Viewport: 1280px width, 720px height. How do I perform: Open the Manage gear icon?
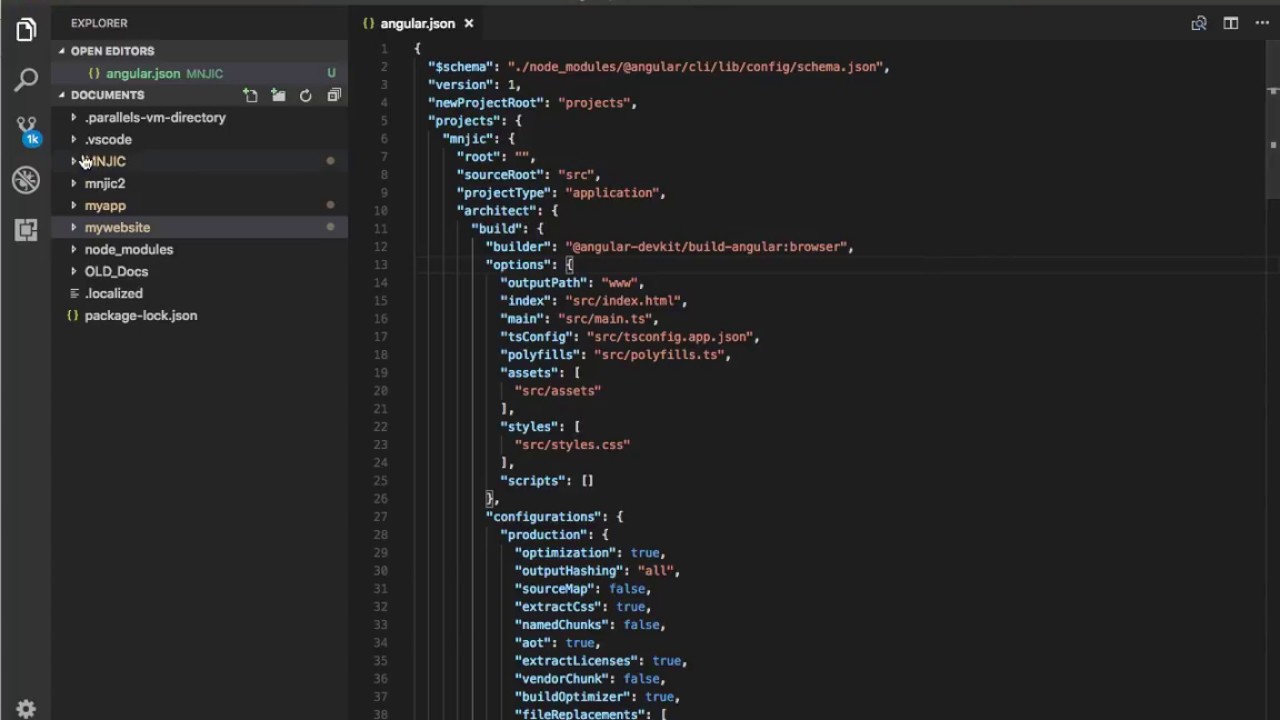tap(26, 708)
